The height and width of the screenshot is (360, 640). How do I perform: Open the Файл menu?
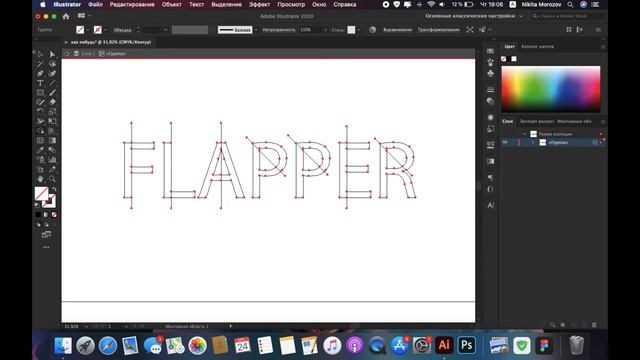tap(95, 4)
